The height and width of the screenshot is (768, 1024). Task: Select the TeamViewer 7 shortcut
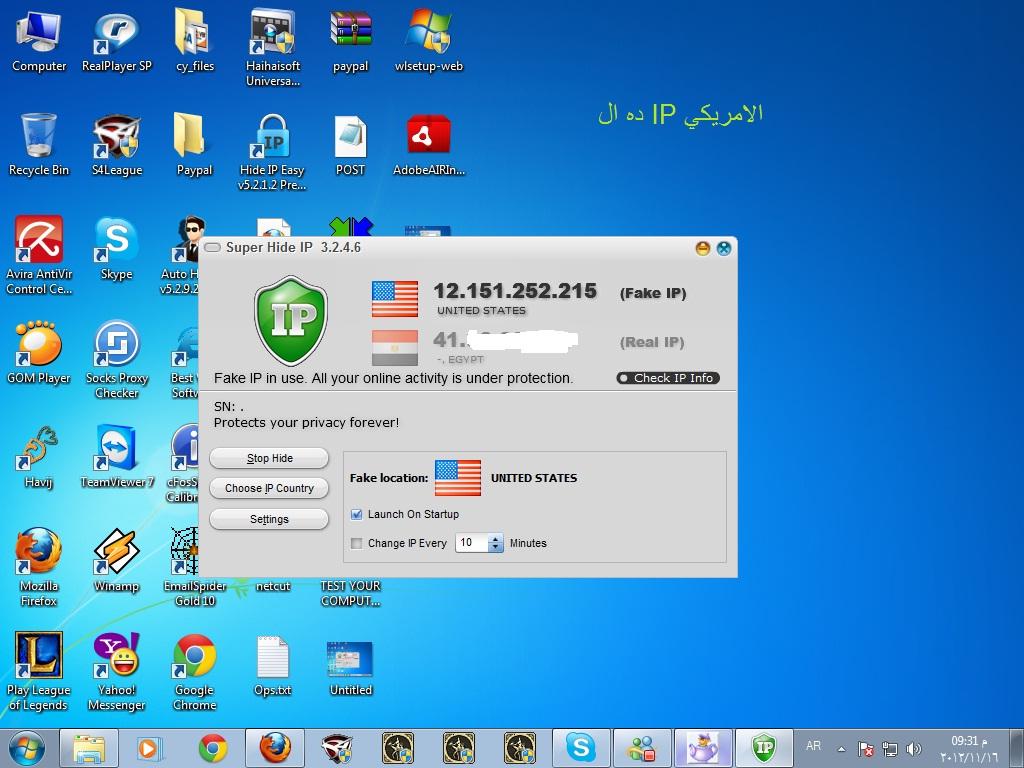[116, 457]
